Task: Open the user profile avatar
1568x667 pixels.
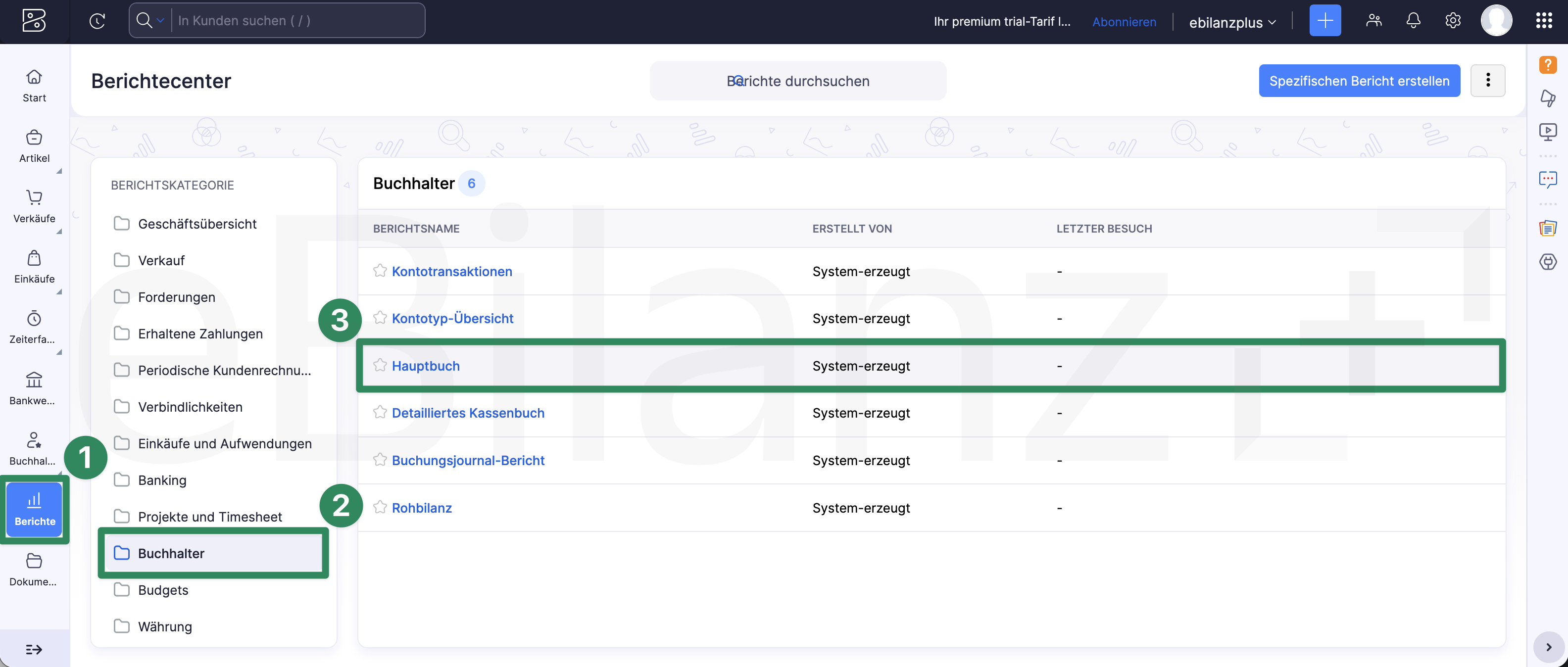Action: pos(1496,21)
